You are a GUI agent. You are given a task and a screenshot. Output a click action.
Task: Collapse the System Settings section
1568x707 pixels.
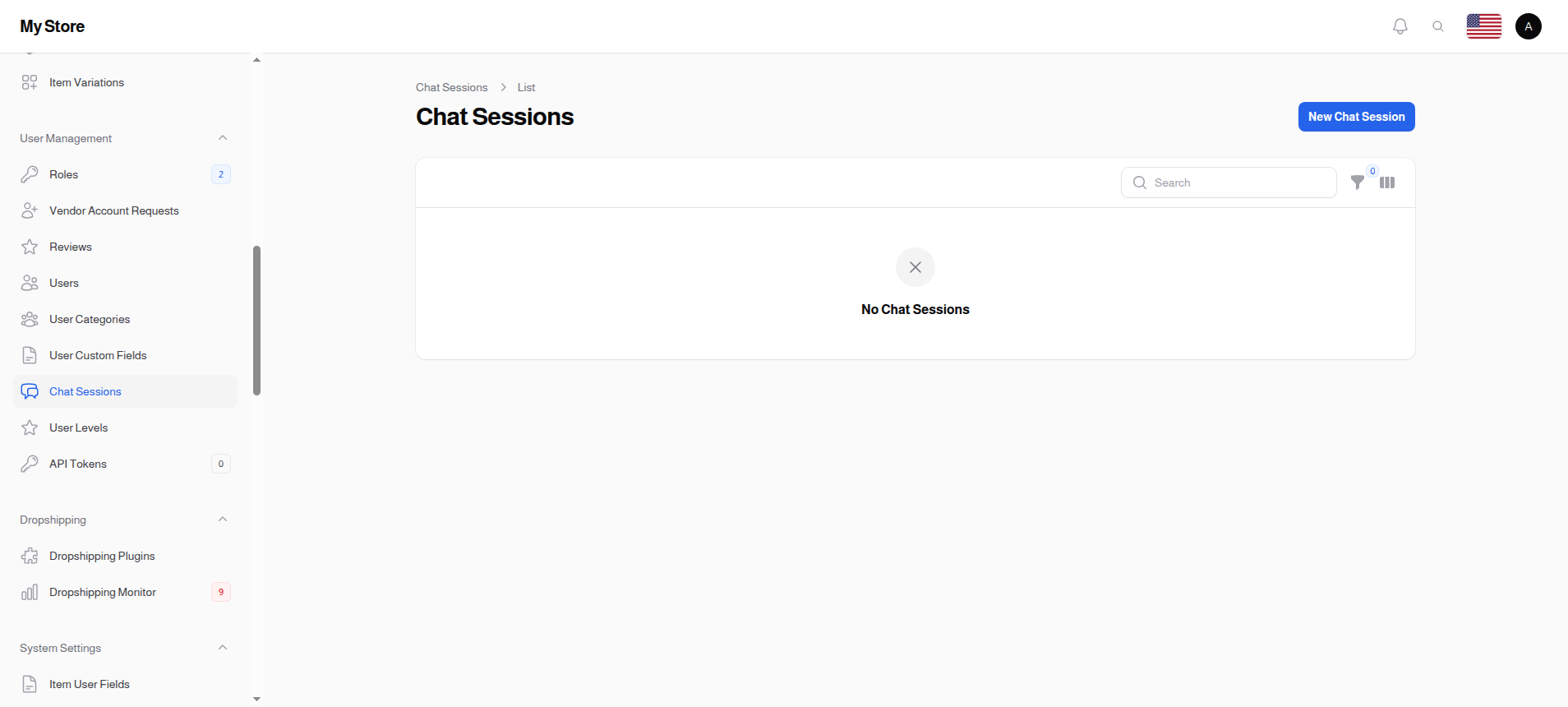(223, 647)
